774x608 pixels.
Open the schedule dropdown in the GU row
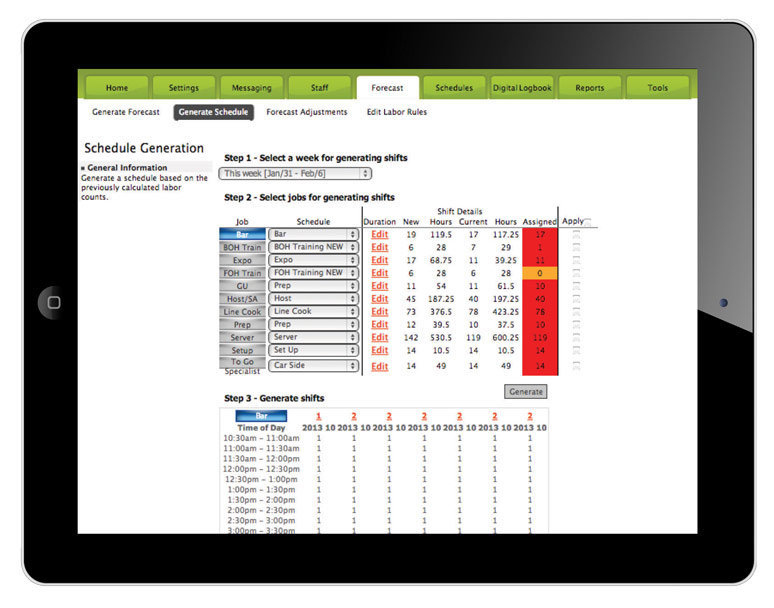(313, 285)
